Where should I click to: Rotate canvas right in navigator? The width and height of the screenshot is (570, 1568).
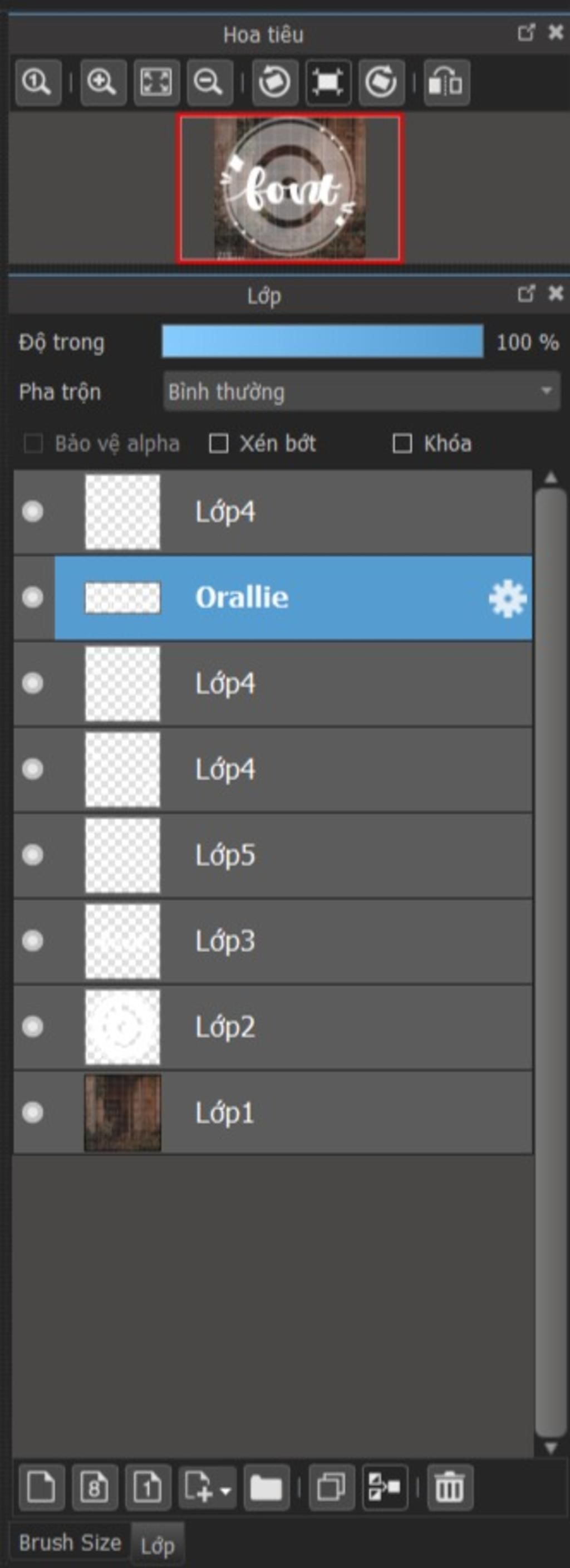(x=381, y=82)
